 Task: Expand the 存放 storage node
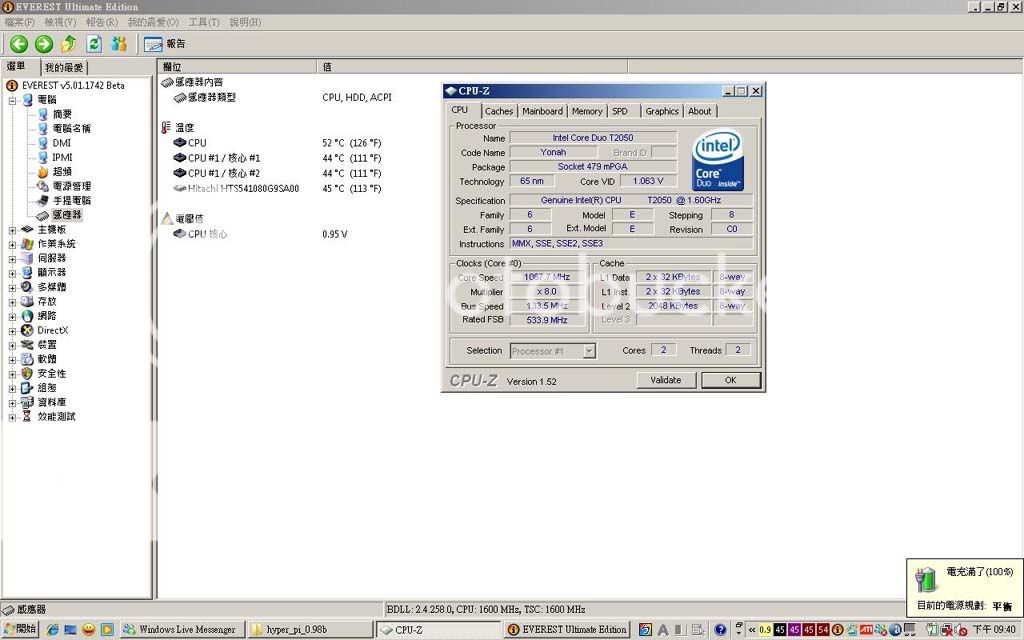coord(12,302)
